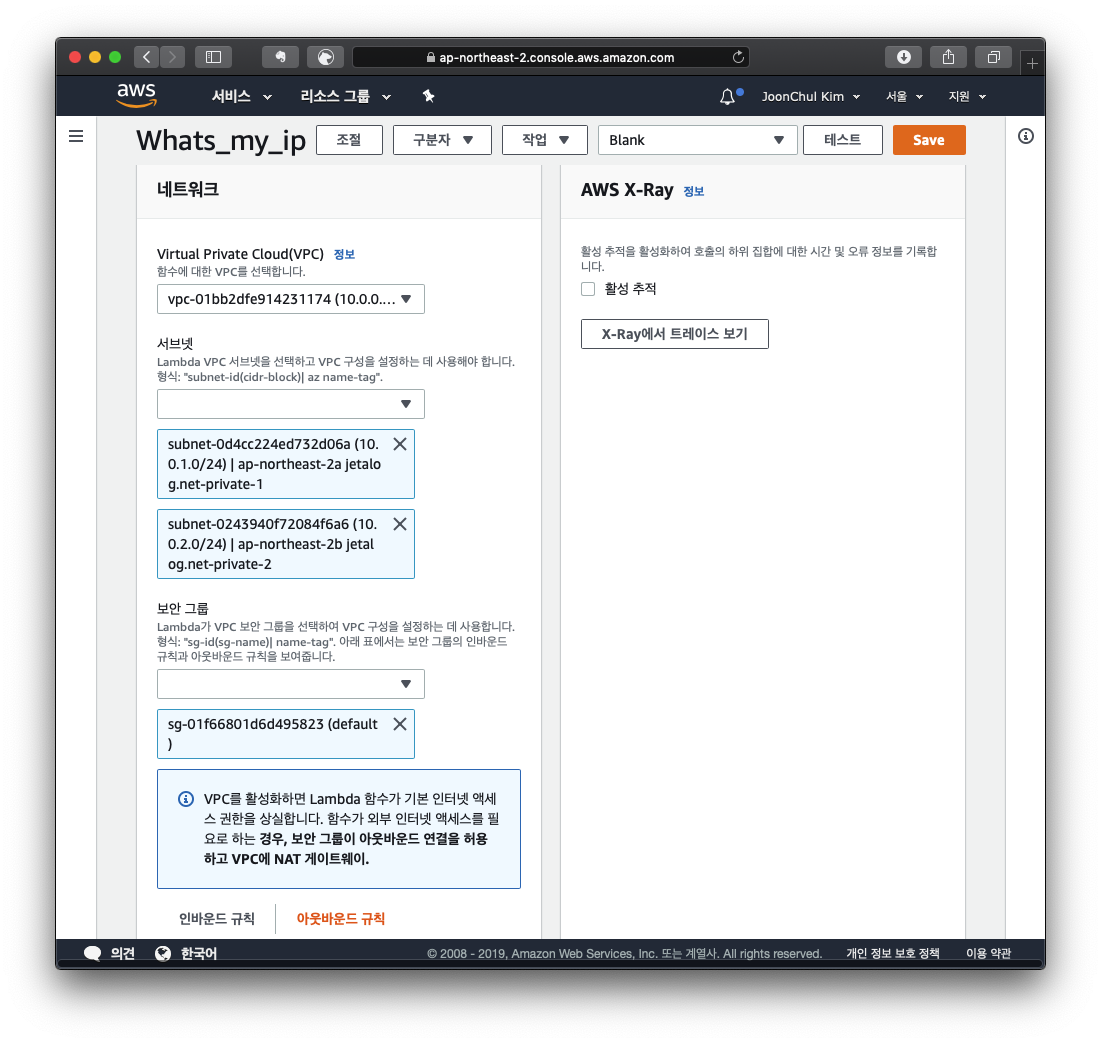The image size is (1101, 1043).
Task: Open the info panel circle icon
Action: click(x=1025, y=136)
